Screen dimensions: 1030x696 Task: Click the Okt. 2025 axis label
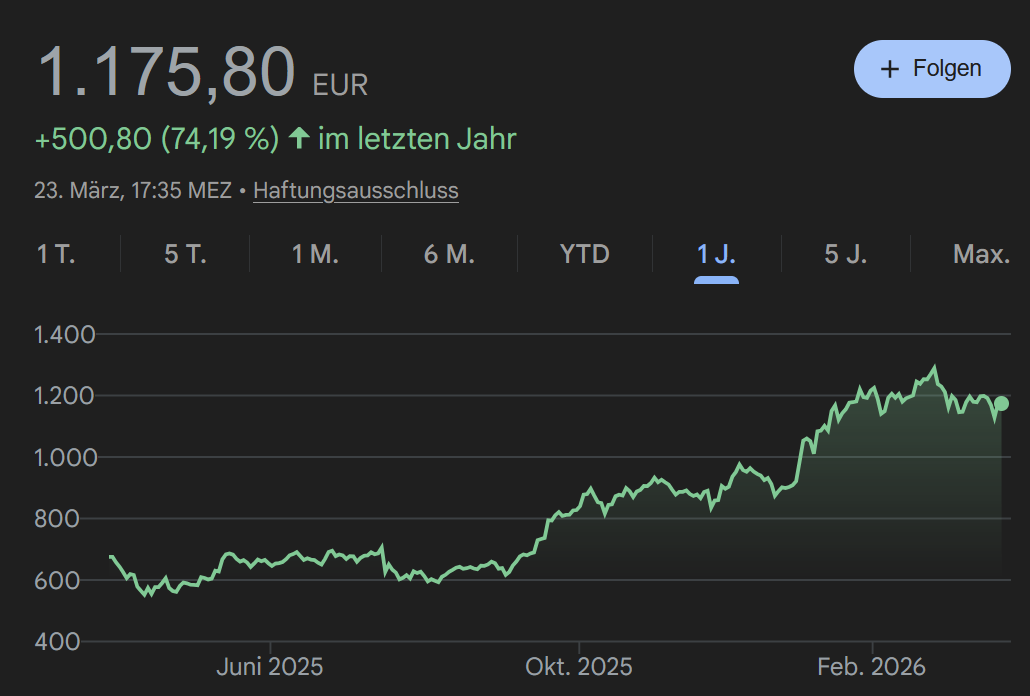pyautogui.click(x=579, y=666)
